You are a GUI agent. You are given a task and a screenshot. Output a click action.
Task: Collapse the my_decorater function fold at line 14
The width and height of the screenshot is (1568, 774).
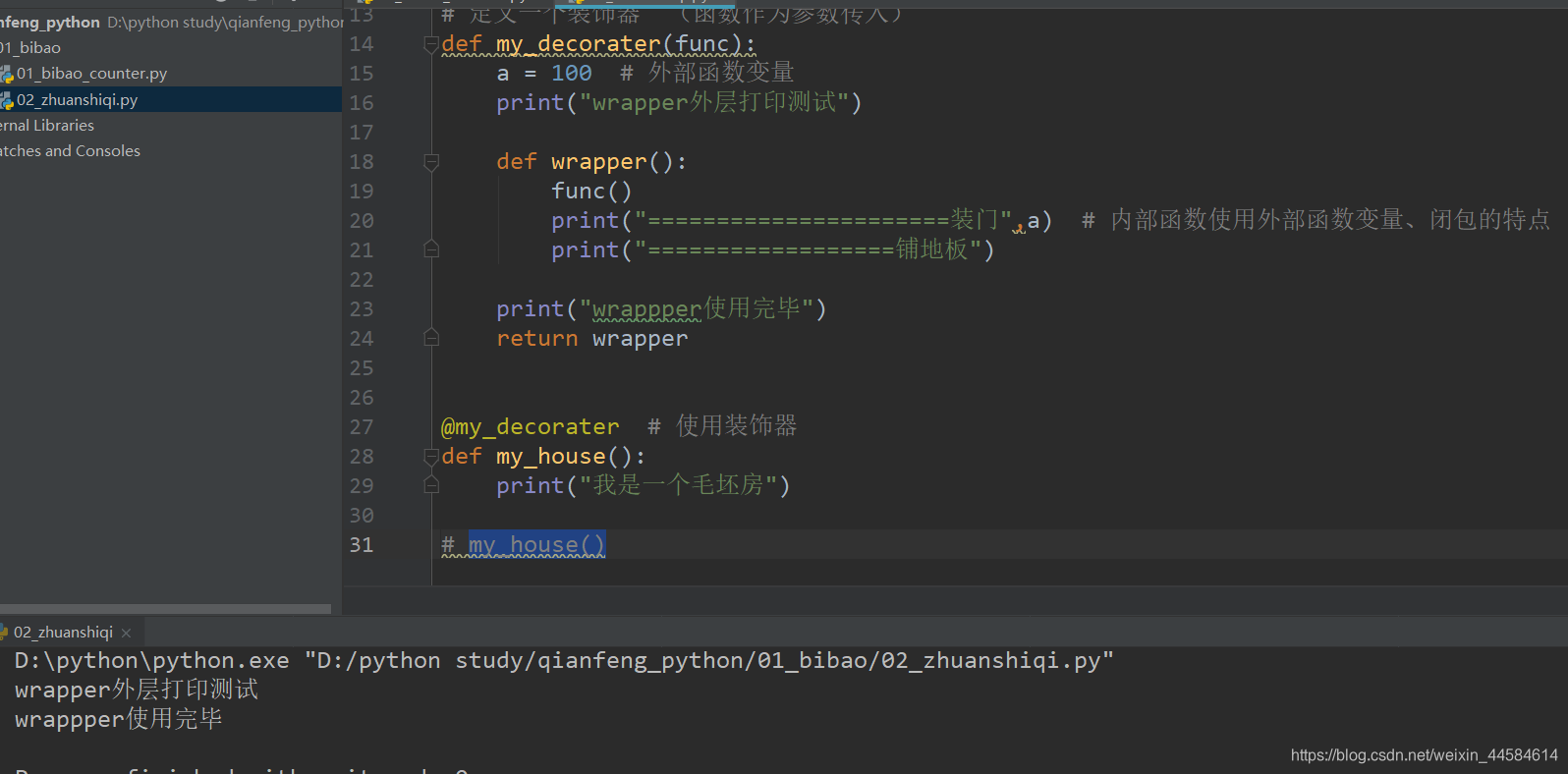430,44
